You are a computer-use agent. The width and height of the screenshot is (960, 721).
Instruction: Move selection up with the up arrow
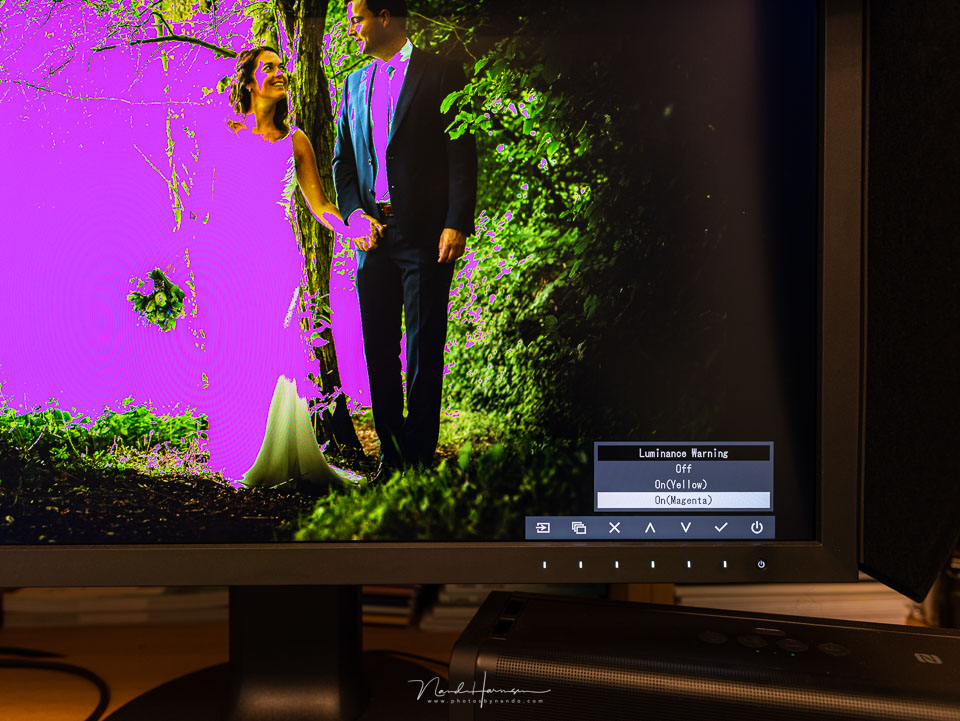[650, 528]
